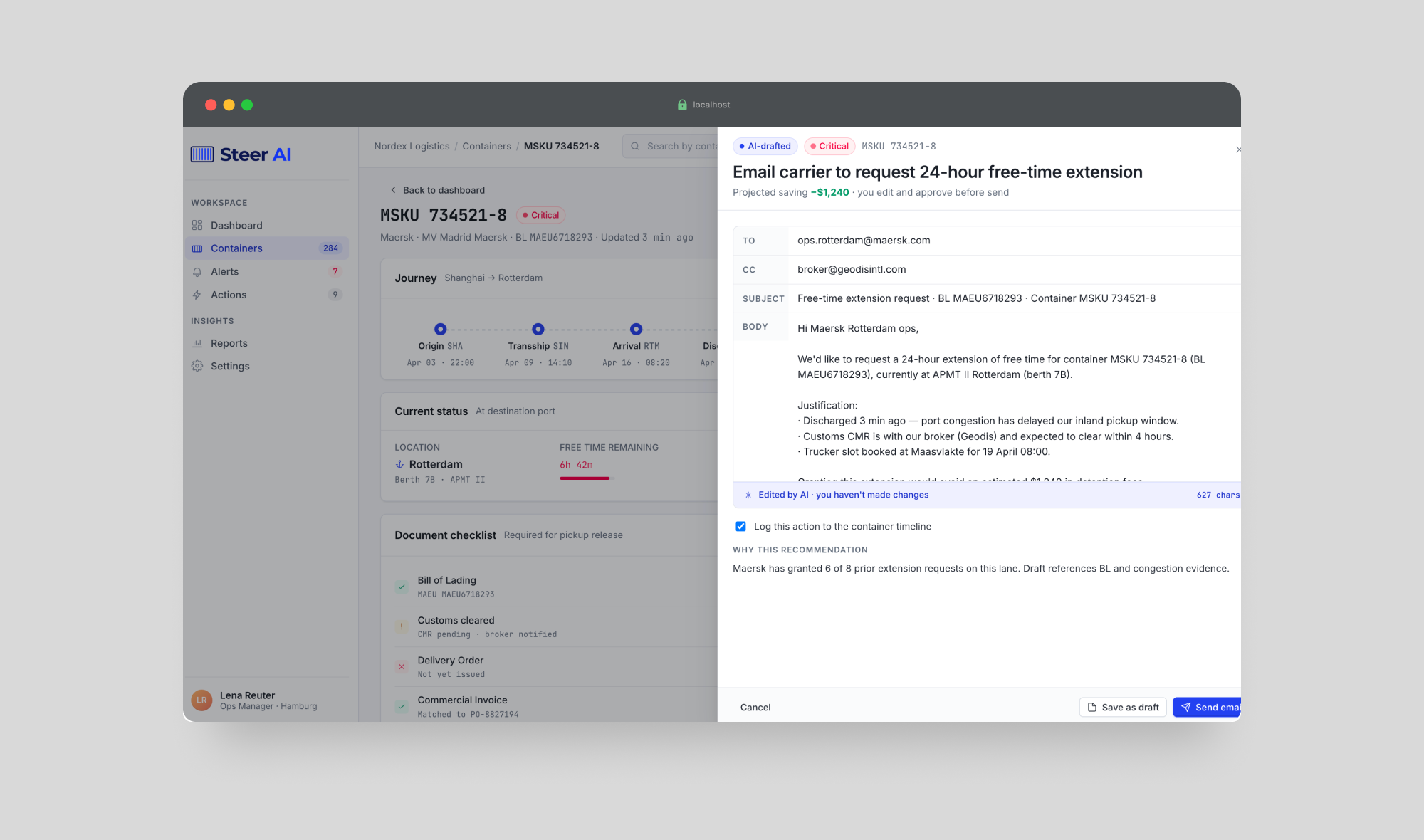Screen dimensions: 1424x840
Task: Click the Customs cleared warning icon
Action: [402, 626]
